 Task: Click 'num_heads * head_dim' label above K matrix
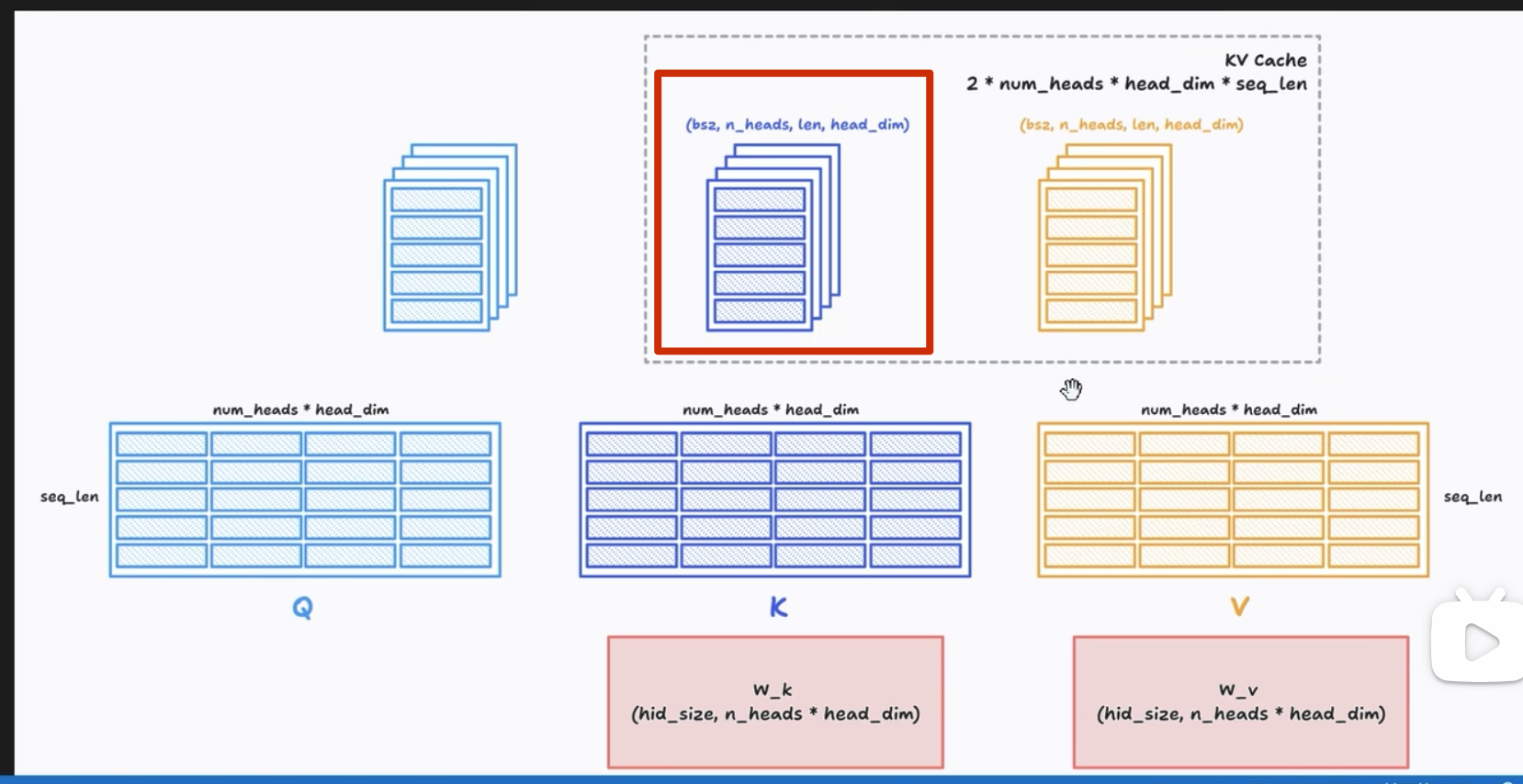(x=771, y=409)
